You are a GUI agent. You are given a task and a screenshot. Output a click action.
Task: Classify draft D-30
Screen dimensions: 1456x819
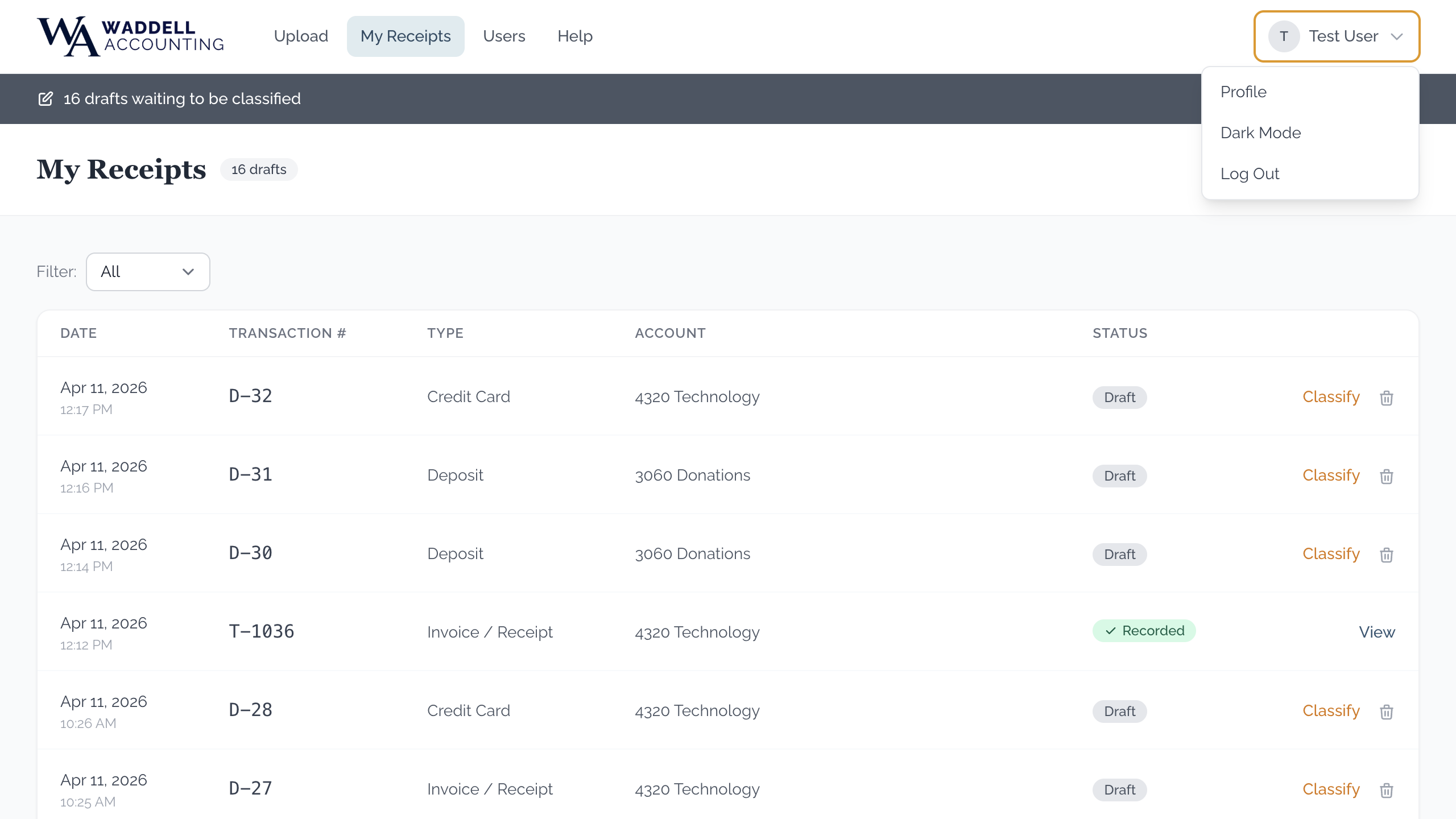(1331, 554)
